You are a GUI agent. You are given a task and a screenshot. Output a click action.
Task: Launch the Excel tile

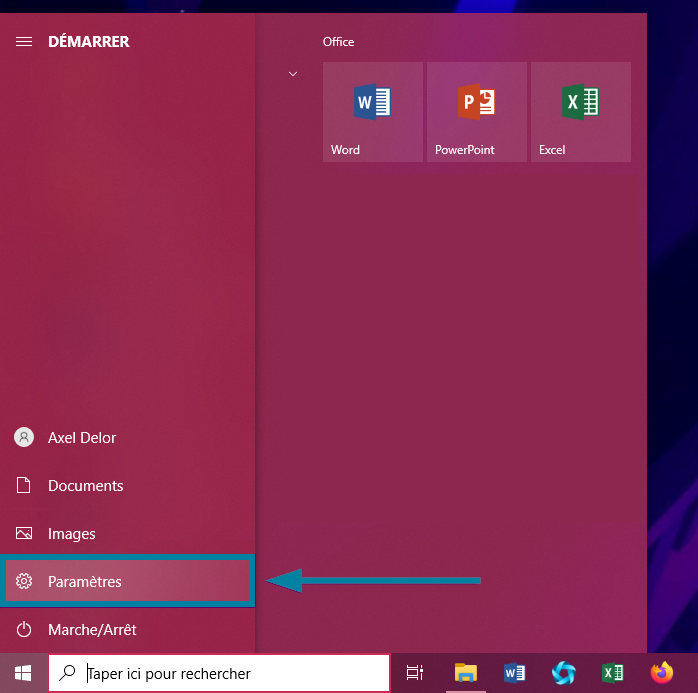tap(581, 112)
